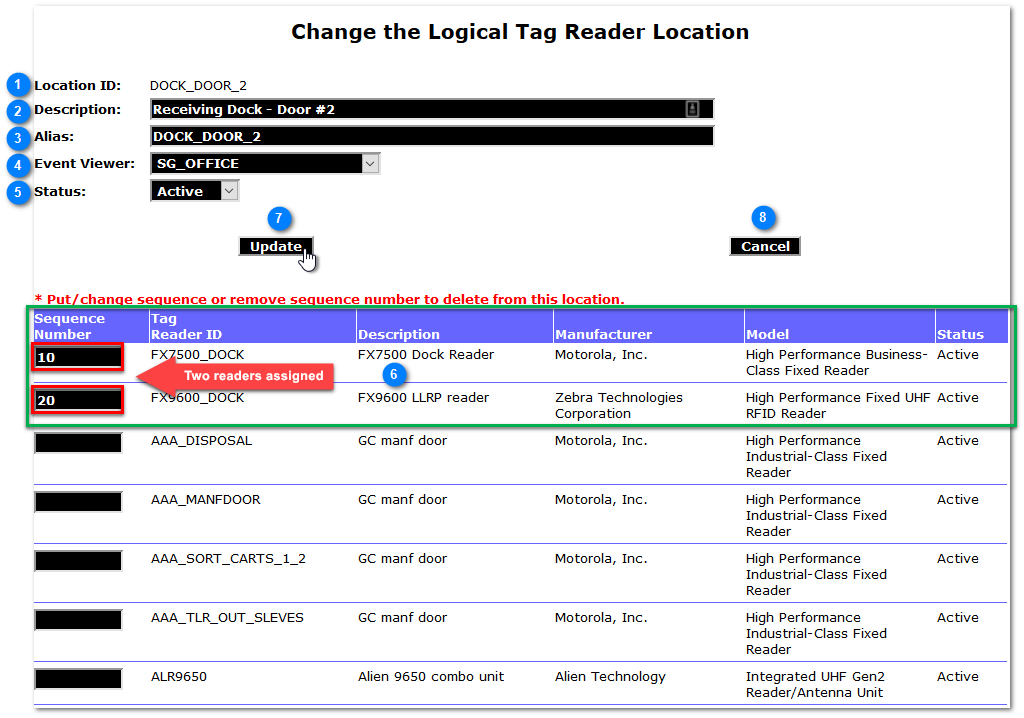
Task: Click the FX7500 Dock Reader description
Action: click(x=426, y=354)
